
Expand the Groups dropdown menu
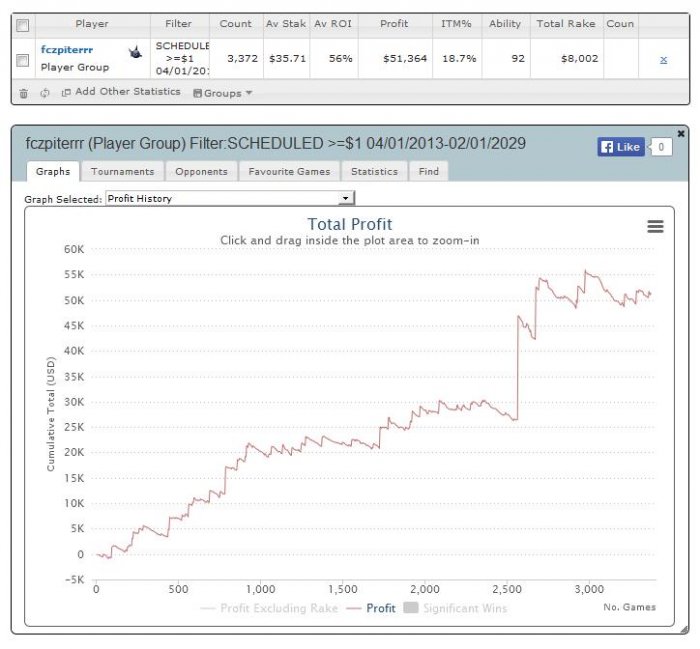[x=223, y=93]
